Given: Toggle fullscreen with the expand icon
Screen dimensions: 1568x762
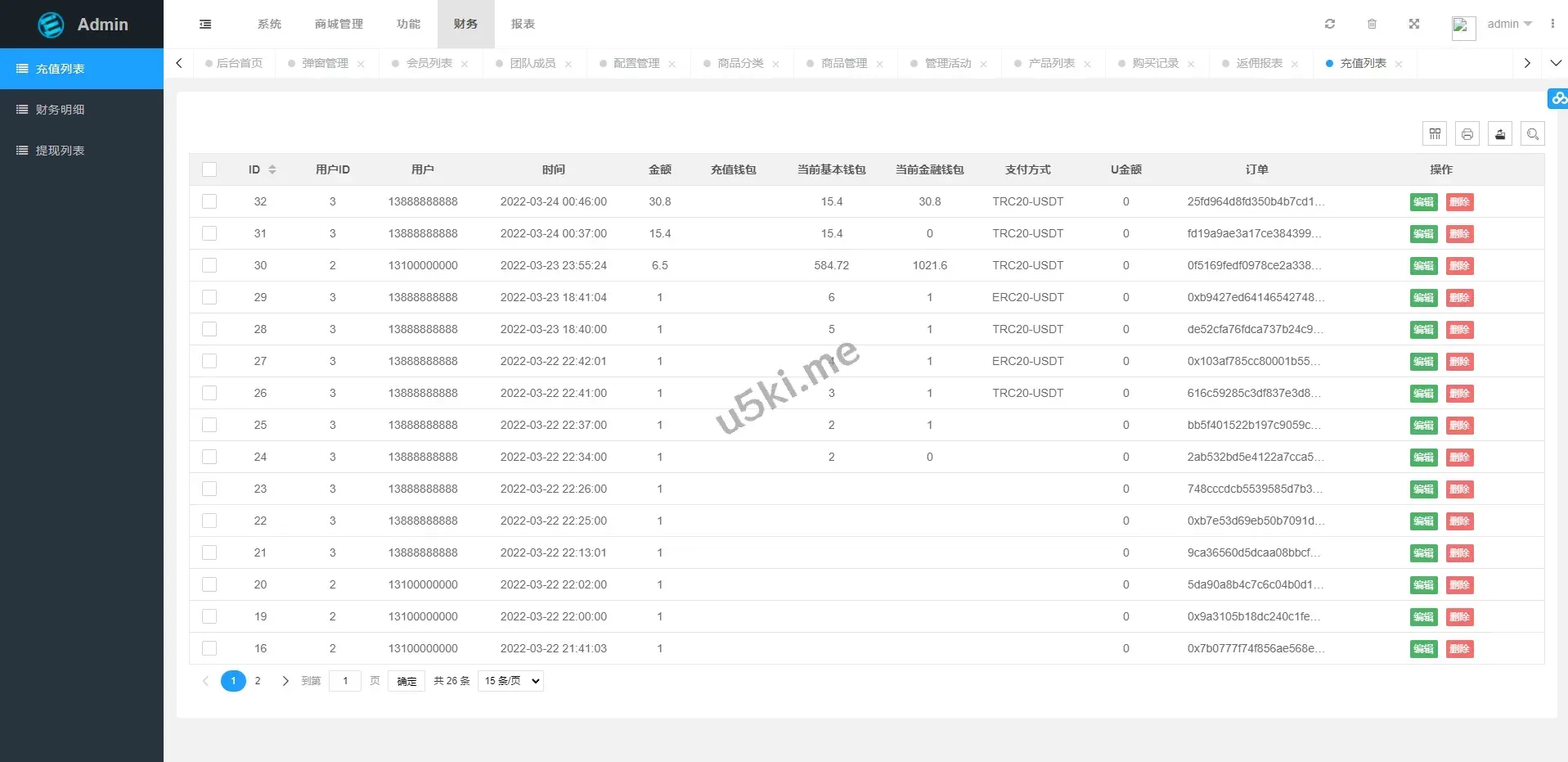Looking at the screenshot, I should click(1413, 24).
